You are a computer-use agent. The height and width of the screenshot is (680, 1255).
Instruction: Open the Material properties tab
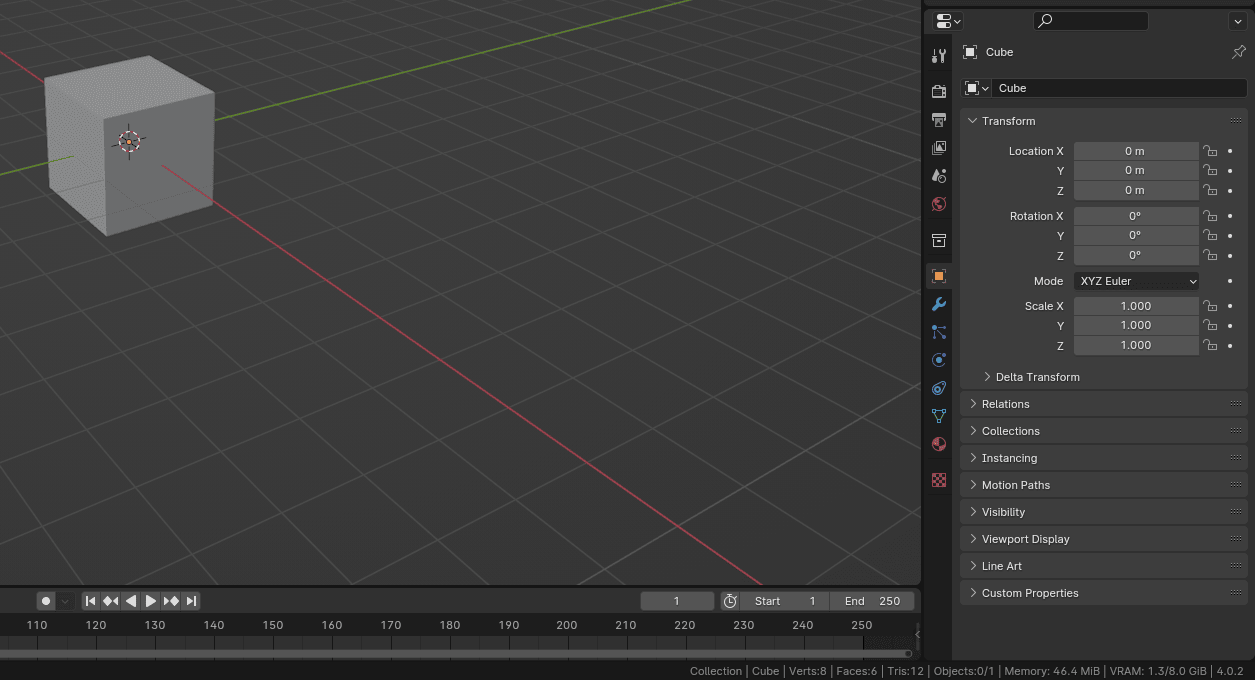click(x=938, y=444)
